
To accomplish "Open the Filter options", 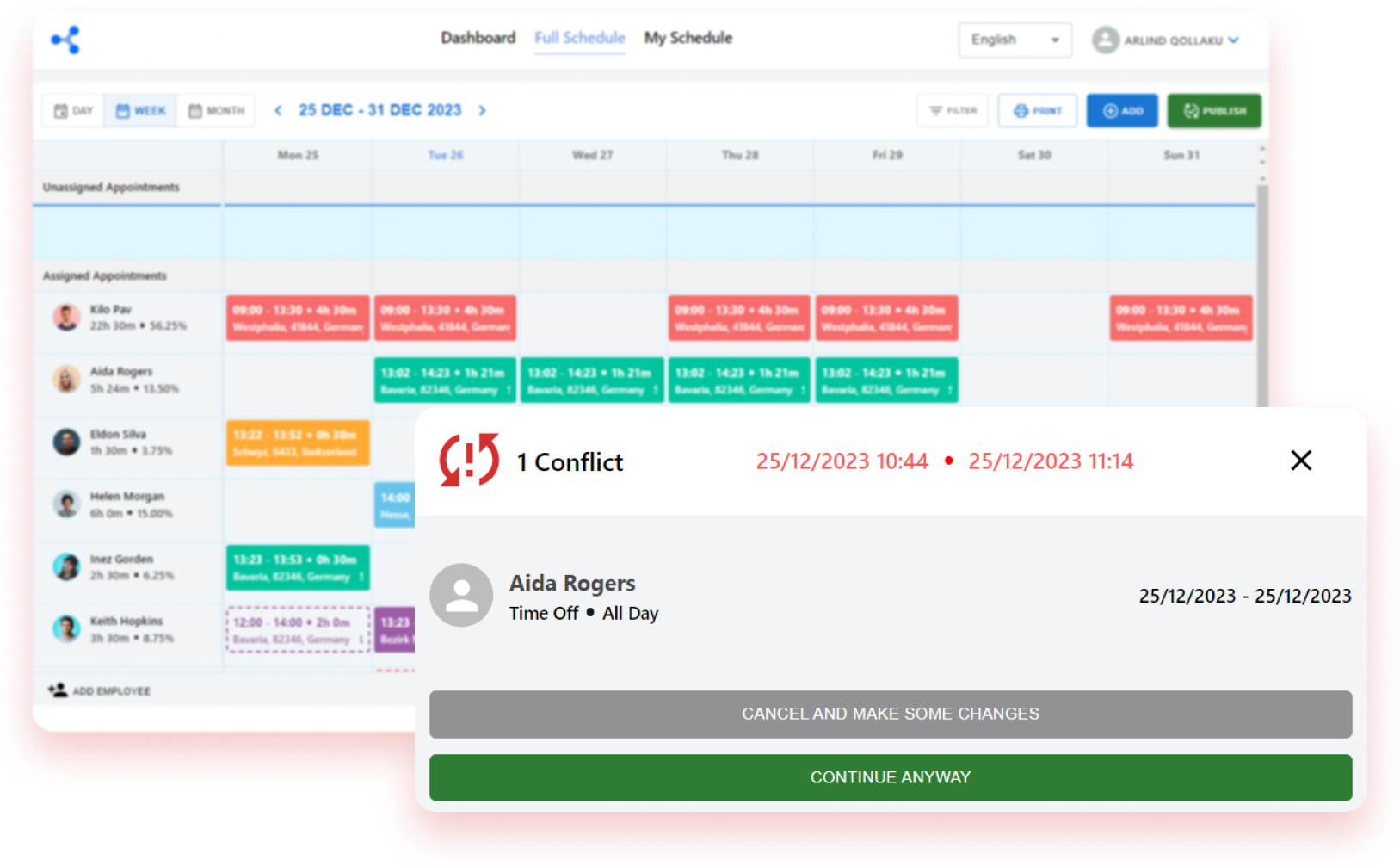I will tap(953, 111).
